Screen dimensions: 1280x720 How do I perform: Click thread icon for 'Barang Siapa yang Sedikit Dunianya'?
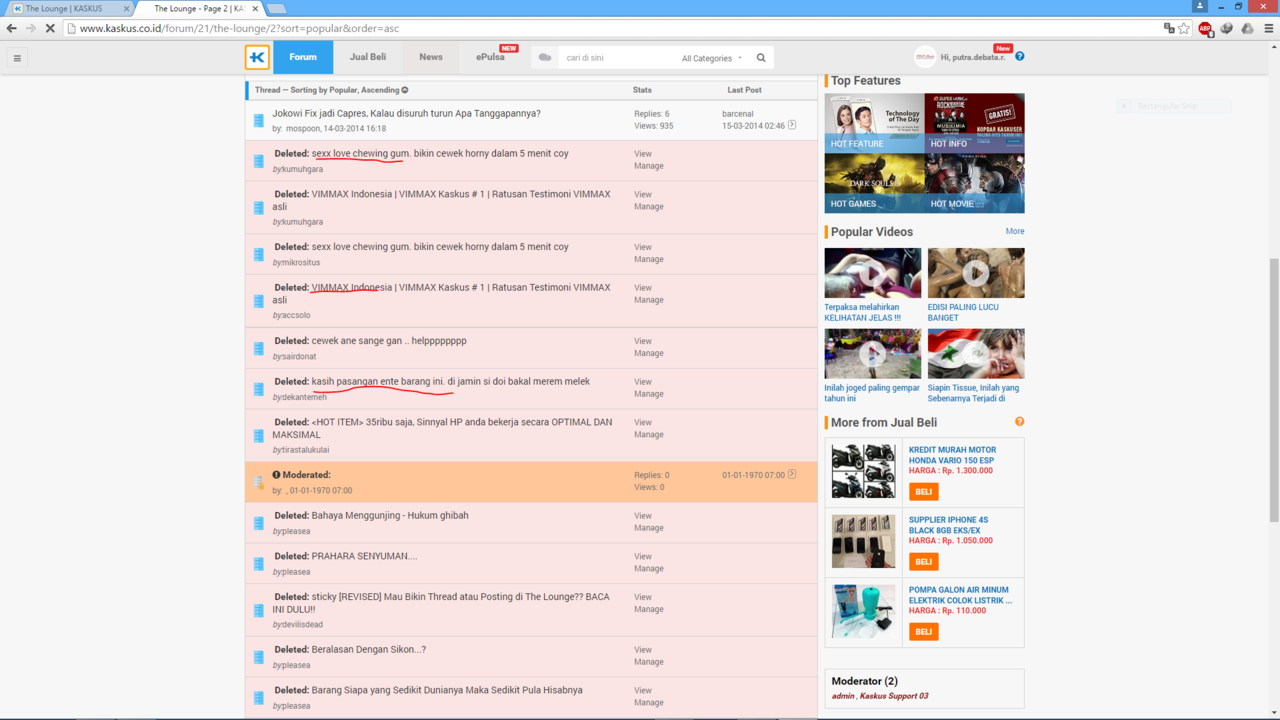[x=259, y=698]
